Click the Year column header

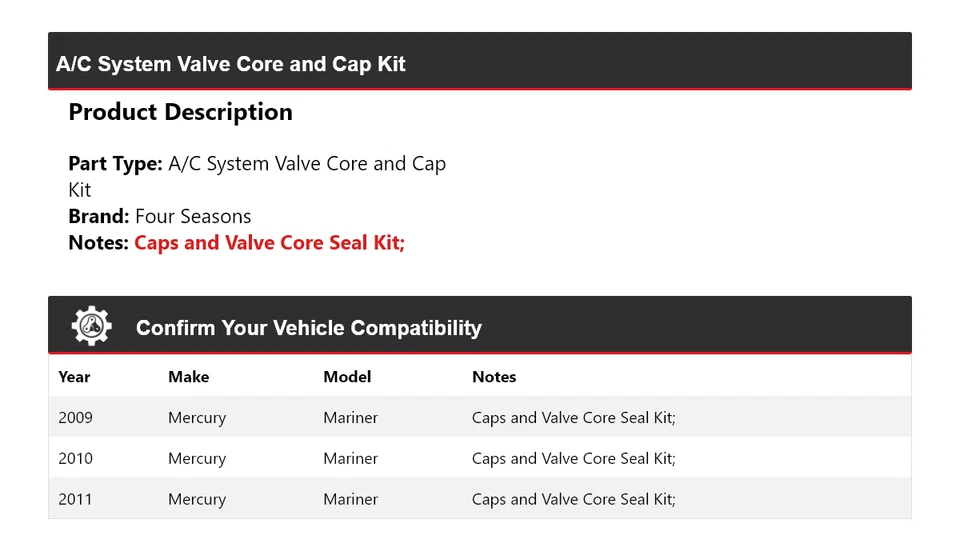(74, 377)
